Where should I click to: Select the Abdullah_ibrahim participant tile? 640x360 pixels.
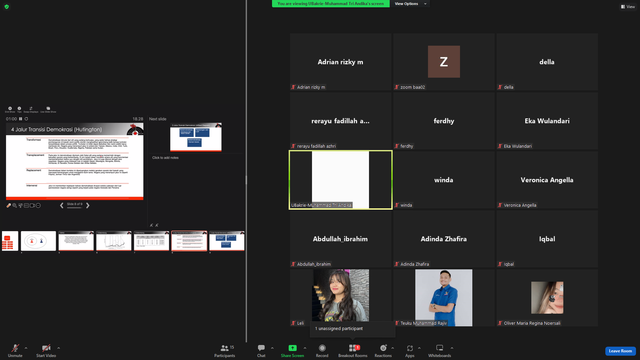[340, 239]
